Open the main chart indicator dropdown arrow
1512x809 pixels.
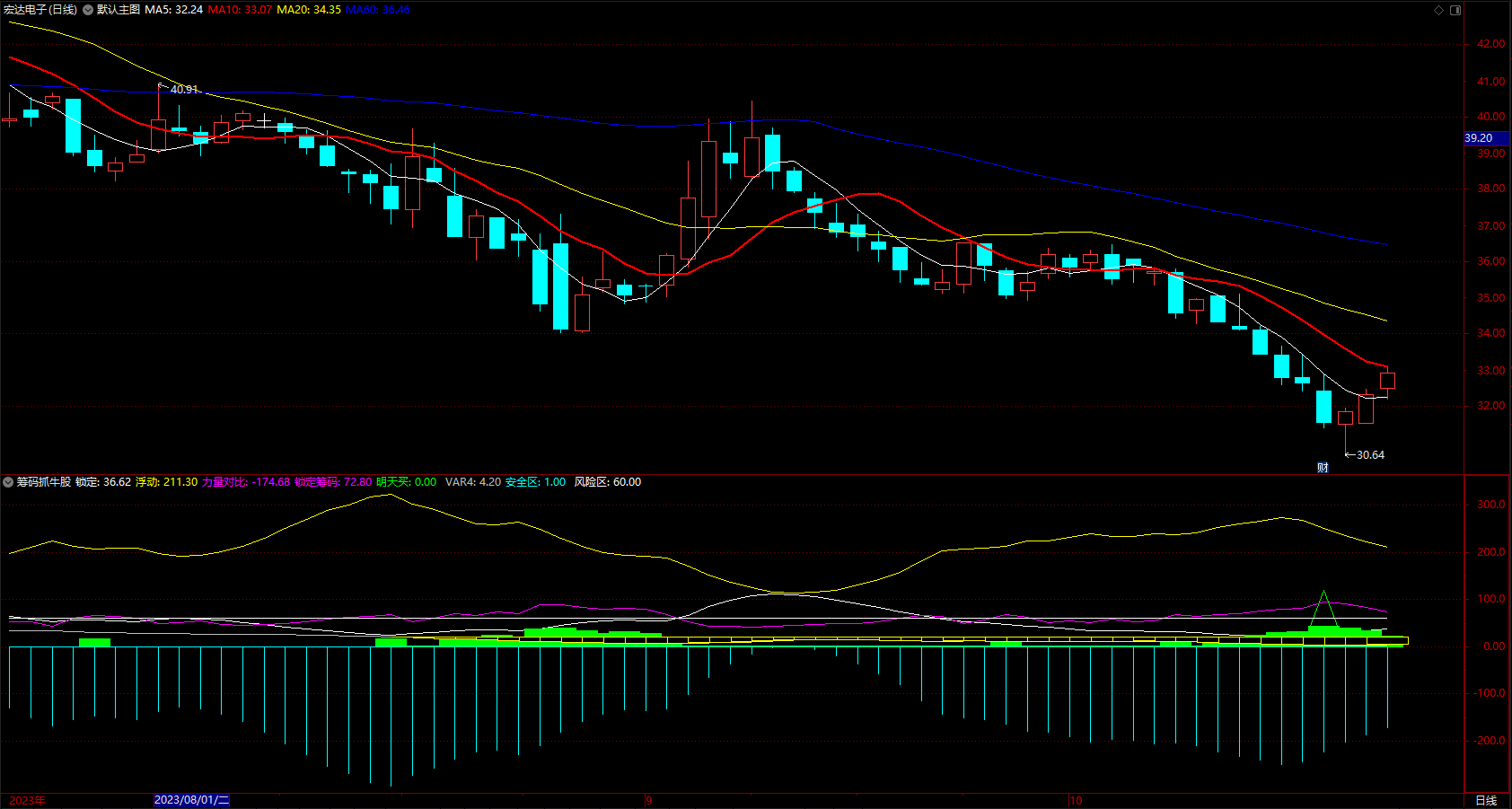tap(88, 10)
